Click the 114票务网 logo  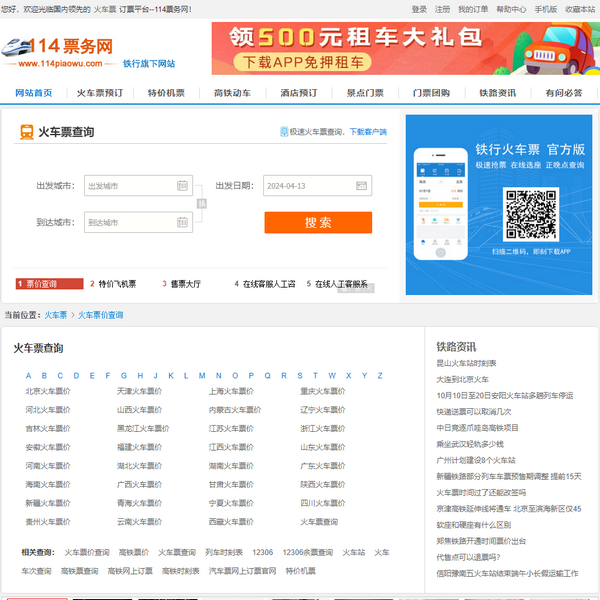tap(58, 48)
